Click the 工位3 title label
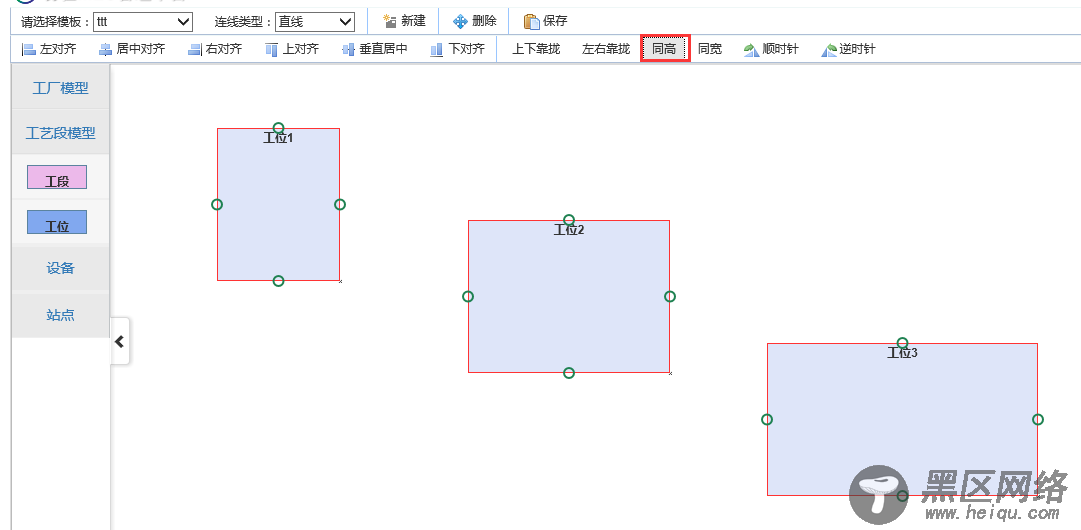This screenshot has width=1081, height=530. [902, 354]
